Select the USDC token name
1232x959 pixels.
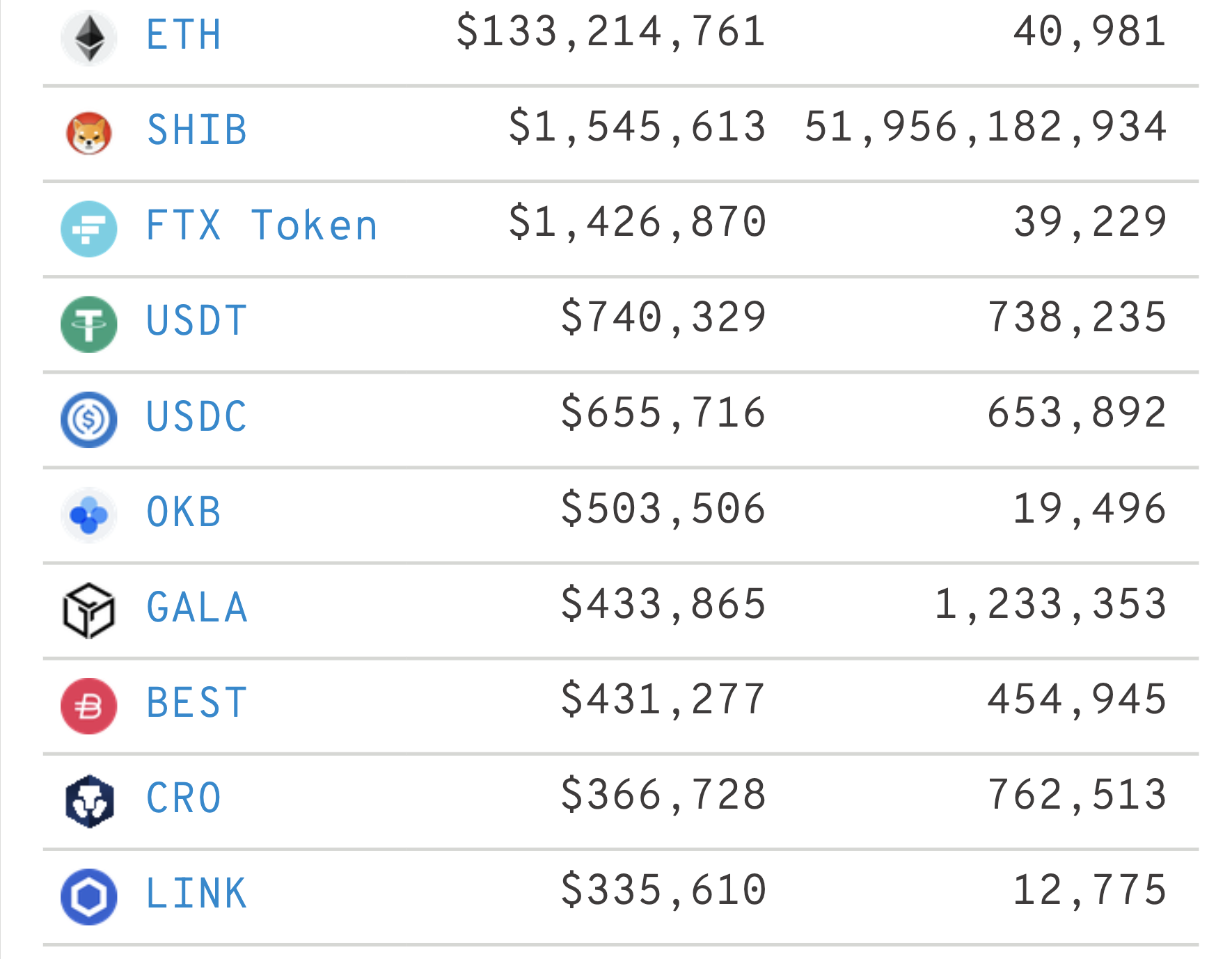pos(197,416)
